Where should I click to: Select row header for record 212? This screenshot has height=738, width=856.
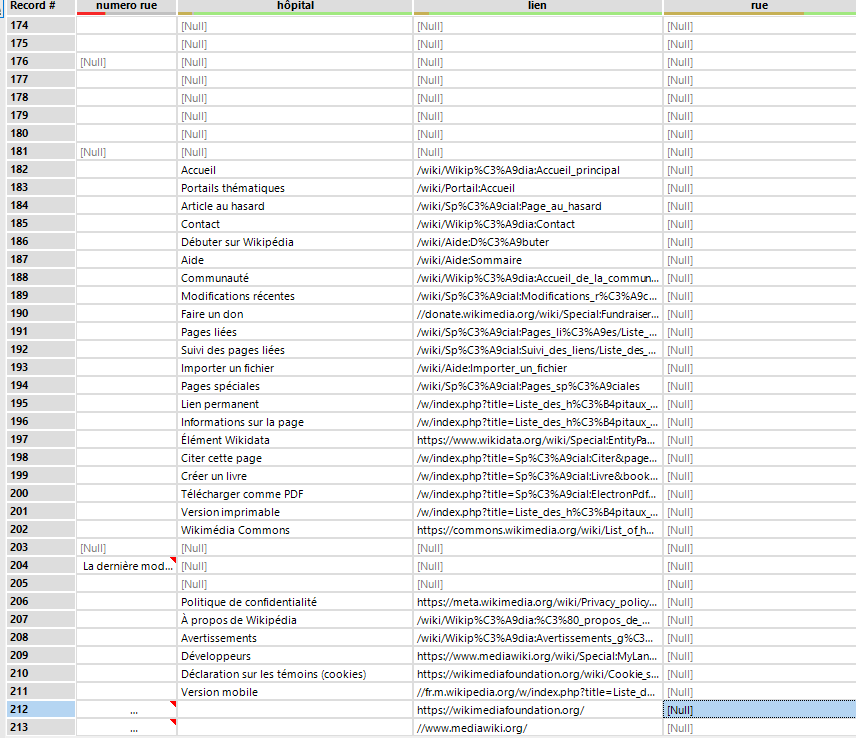coord(40,710)
